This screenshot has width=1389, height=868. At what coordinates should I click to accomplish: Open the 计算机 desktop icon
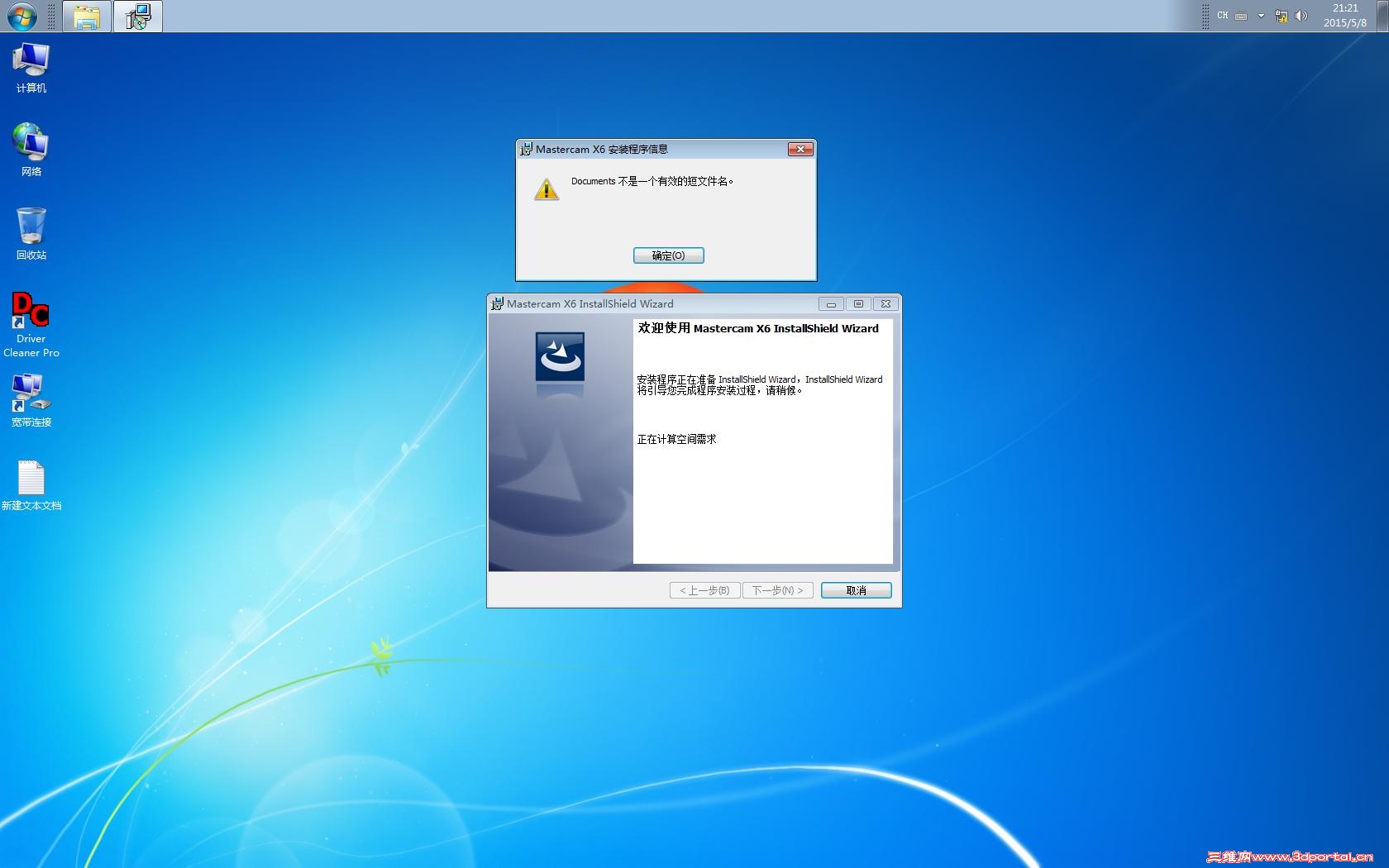click(x=31, y=68)
